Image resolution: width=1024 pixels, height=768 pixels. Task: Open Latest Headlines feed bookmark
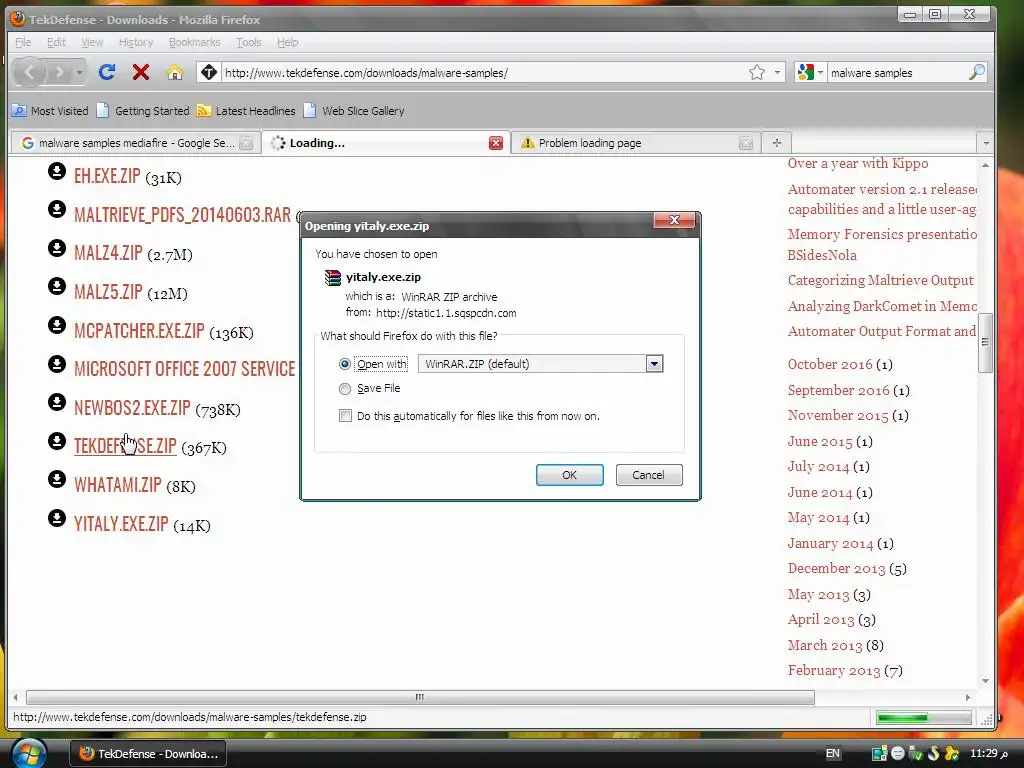[x=247, y=111]
